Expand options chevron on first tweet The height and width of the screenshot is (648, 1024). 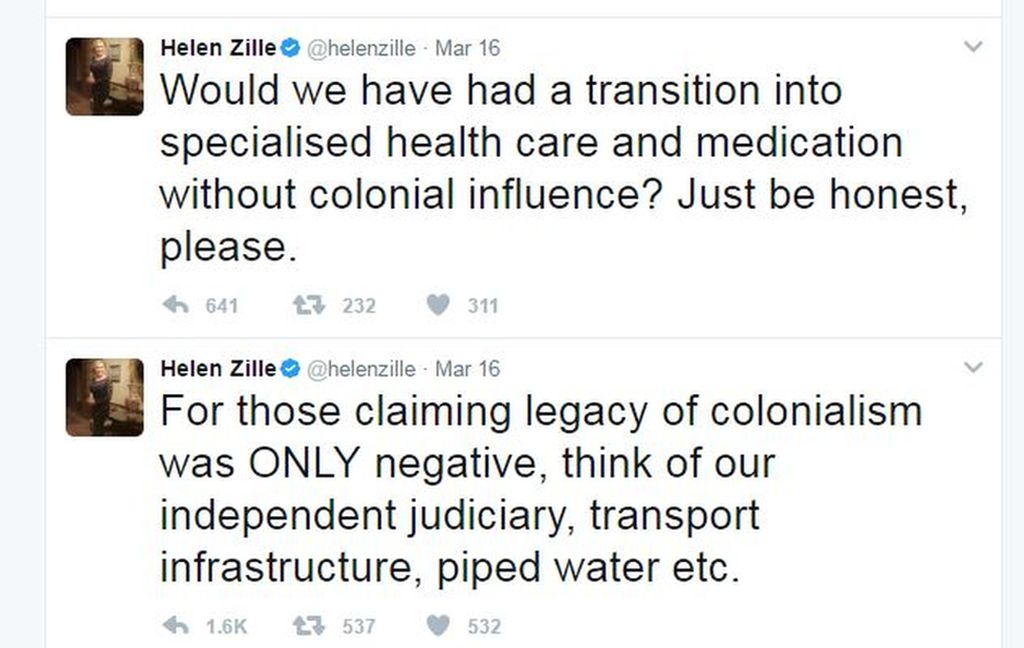tap(972, 47)
